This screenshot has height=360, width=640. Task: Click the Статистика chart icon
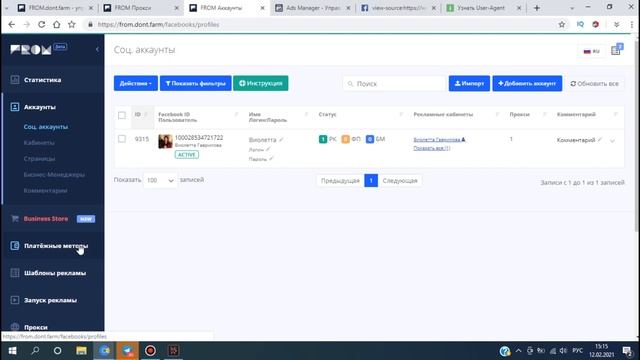pos(15,80)
